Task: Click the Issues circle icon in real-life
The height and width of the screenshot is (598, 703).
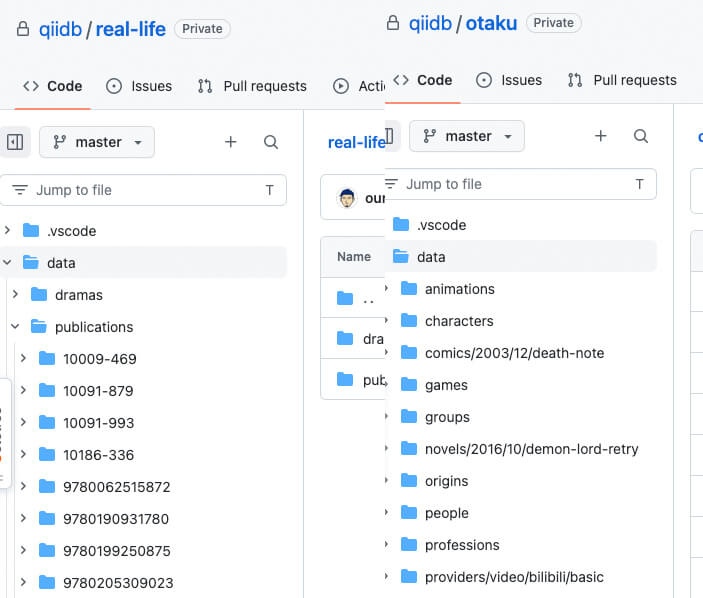Action: pyautogui.click(x=114, y=86)
